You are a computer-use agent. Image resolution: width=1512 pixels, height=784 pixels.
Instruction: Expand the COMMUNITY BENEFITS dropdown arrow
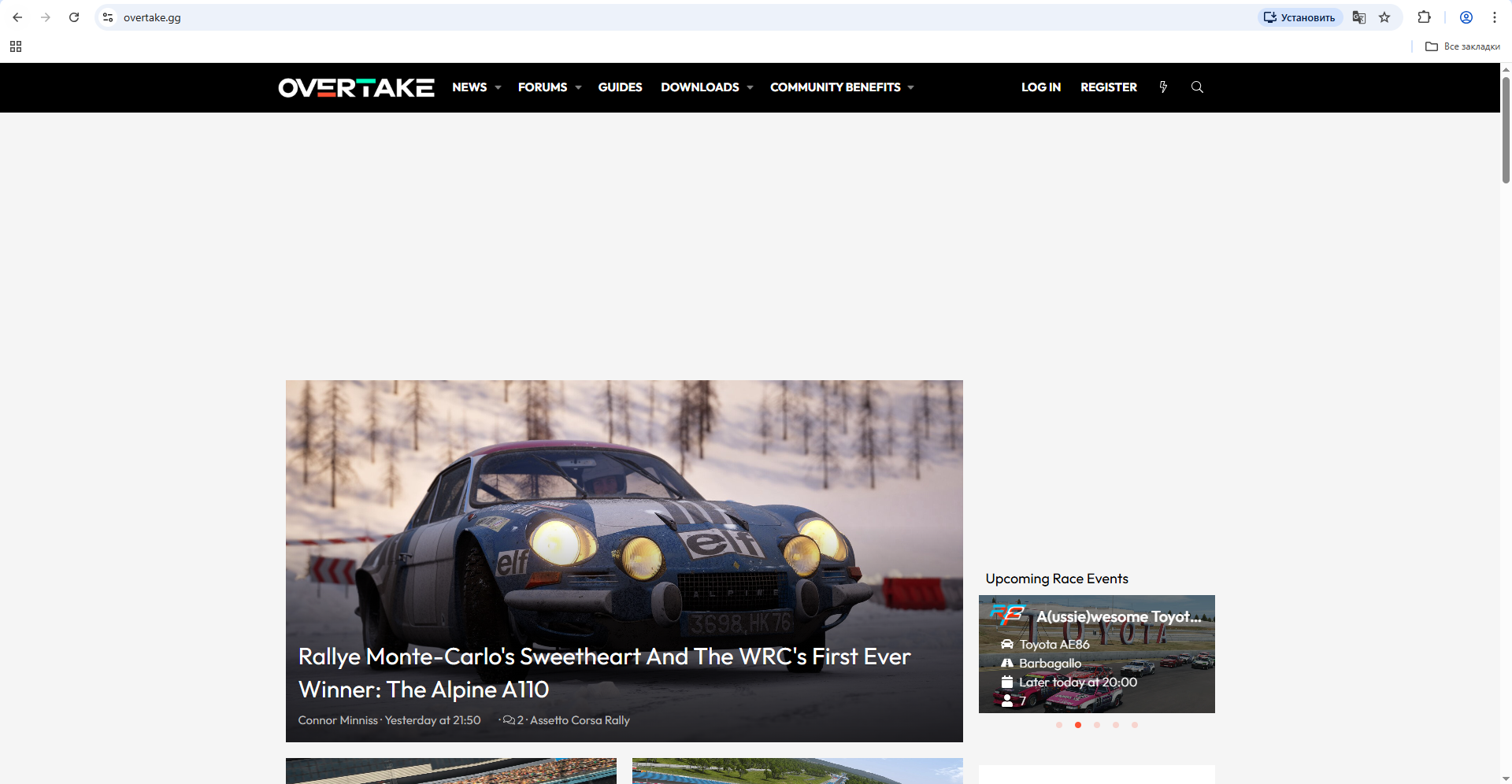click(x=910, y=87)
